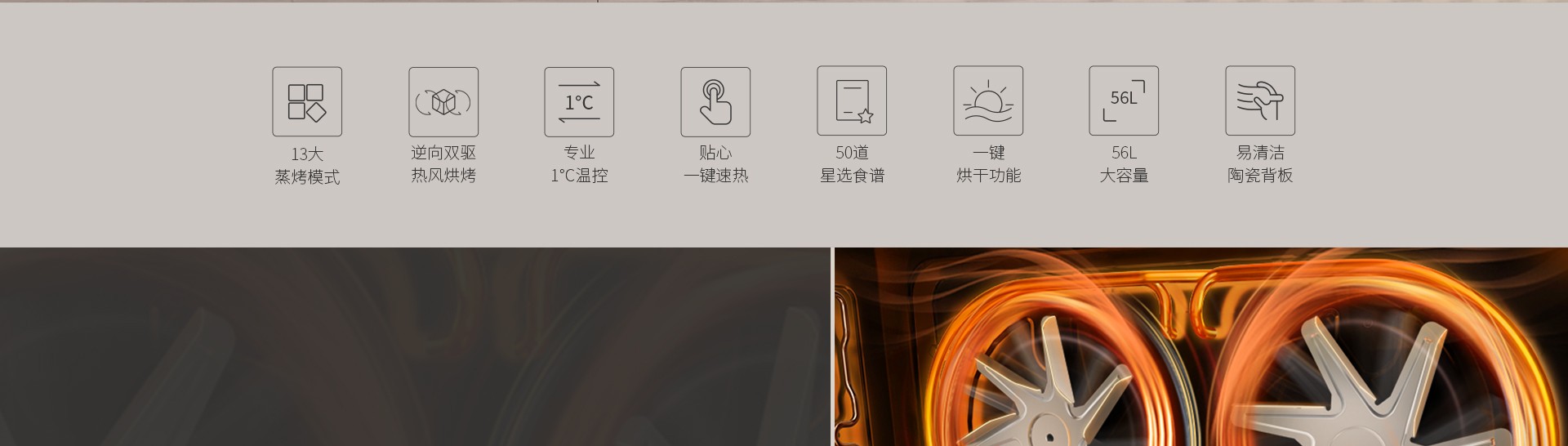The width and height of the screenshot is (1568, 446).
Task: Select the 逆向双驱 hot air cube icon
Action: [x=443, y=101]
